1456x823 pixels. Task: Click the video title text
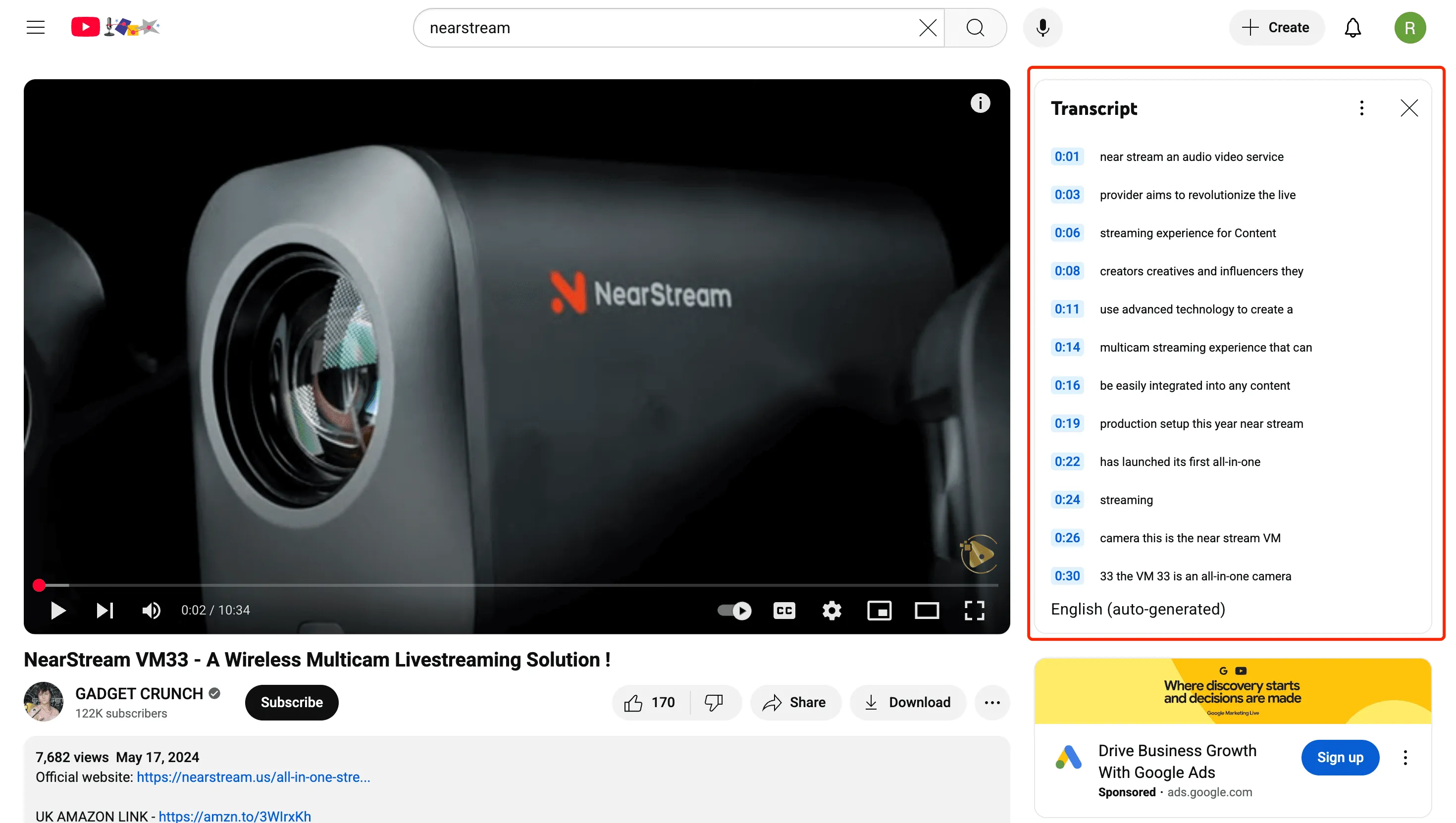point(317,660)
